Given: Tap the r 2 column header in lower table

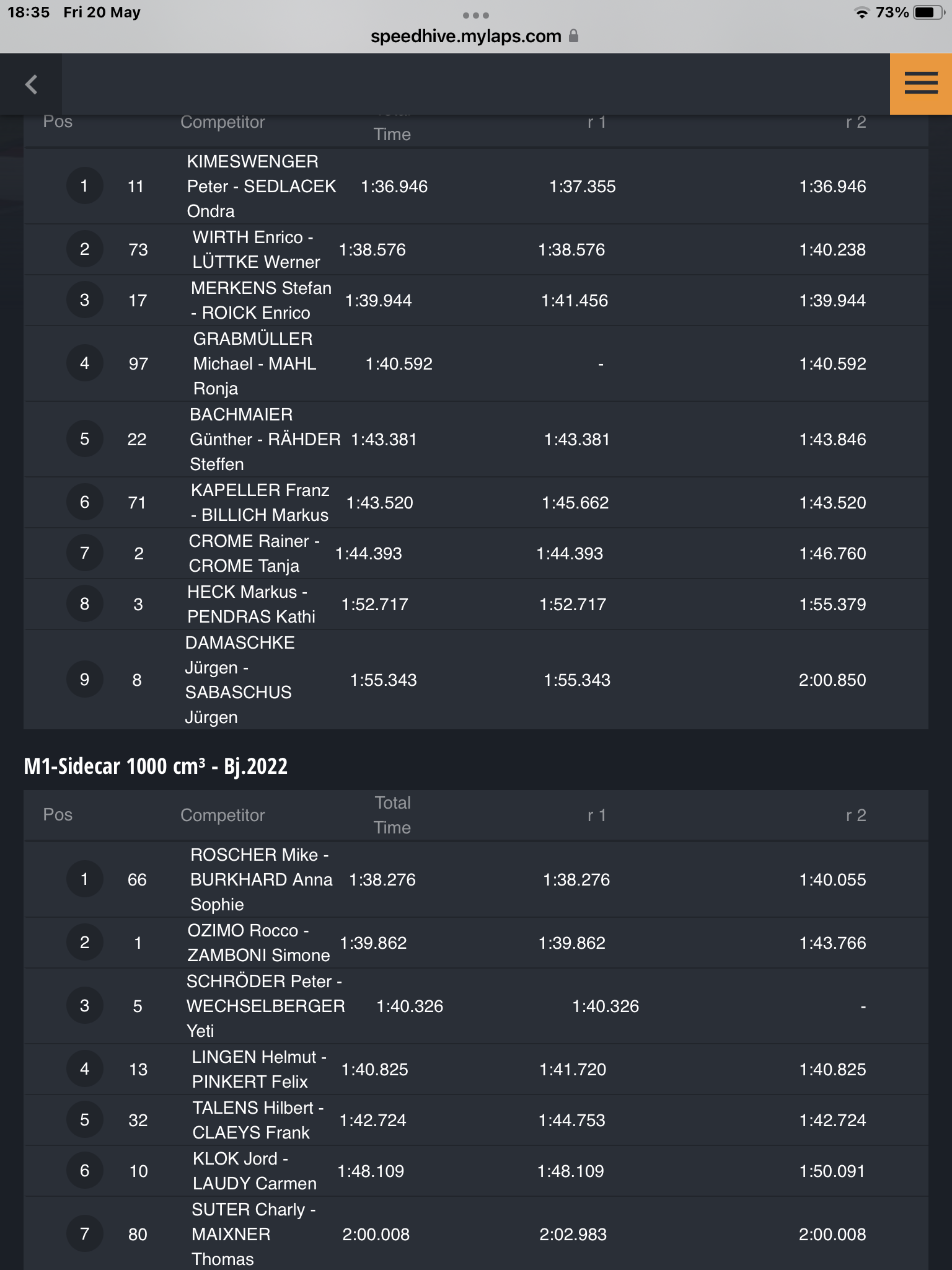Looking at the screenshot, I should (856, 815).
